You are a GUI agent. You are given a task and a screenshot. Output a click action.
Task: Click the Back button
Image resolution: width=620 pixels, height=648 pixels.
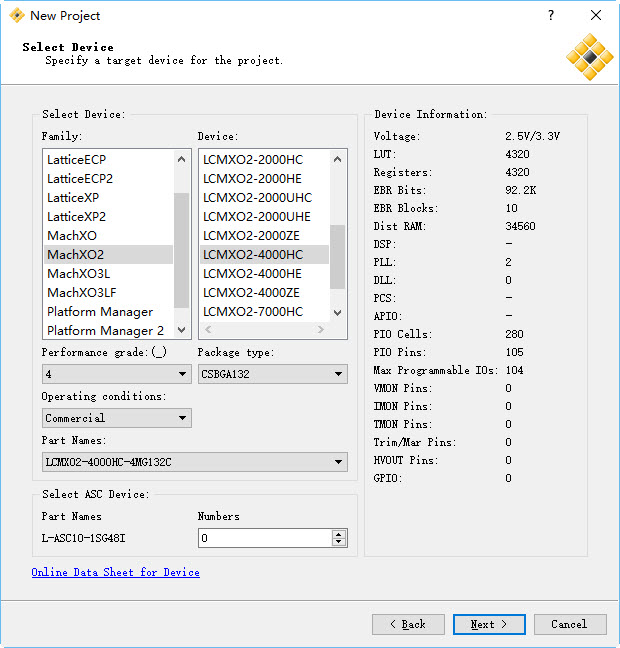click(408, 624)
